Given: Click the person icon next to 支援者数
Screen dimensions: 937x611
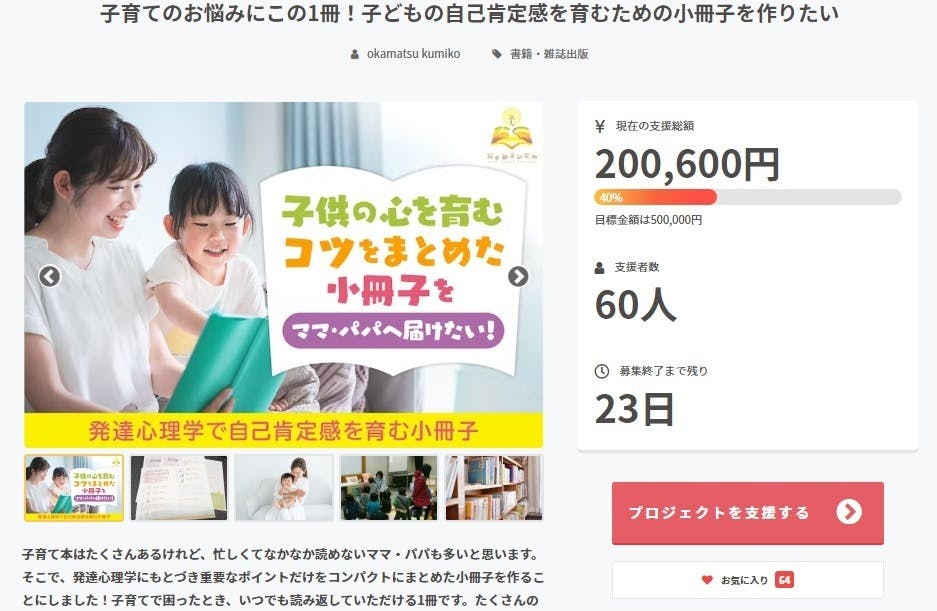Looking at the screenshot, I should (599, 268).
